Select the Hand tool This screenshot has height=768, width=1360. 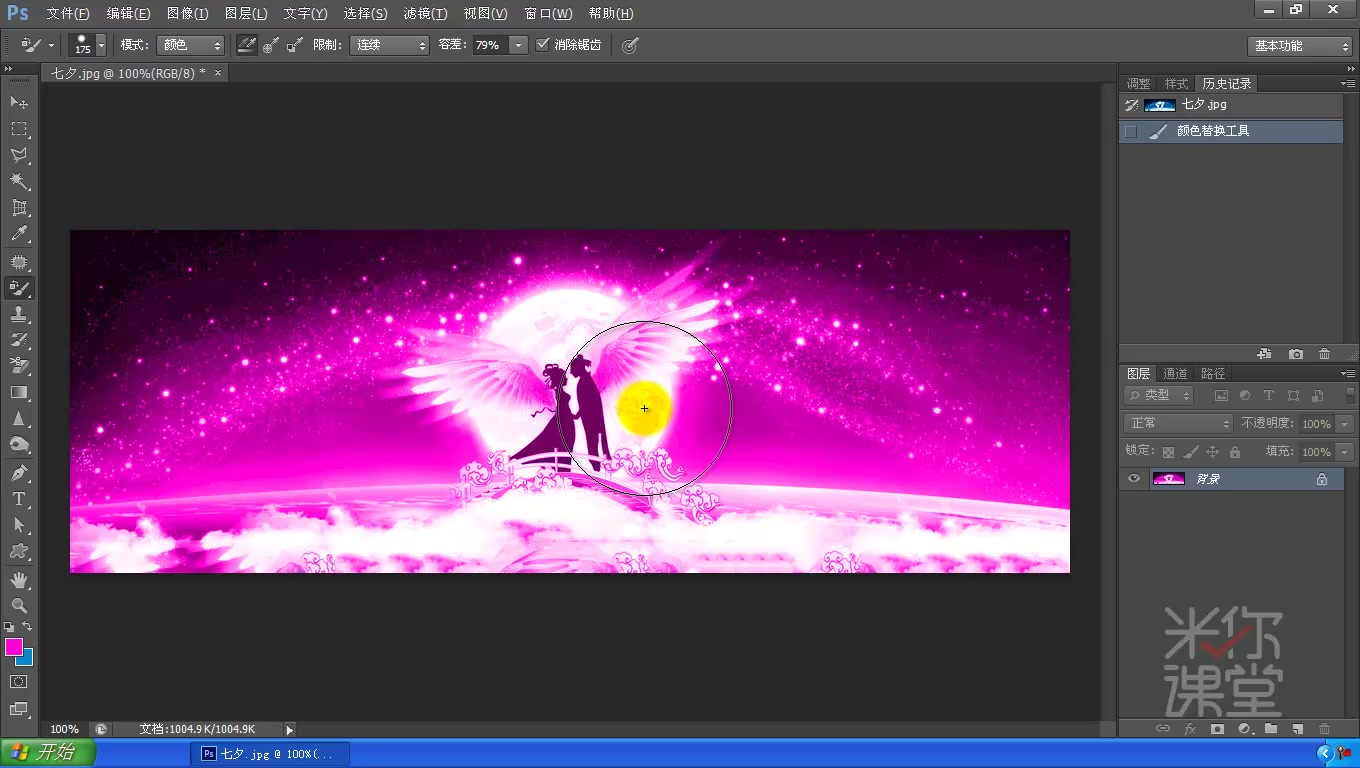[x=19, y=579]
